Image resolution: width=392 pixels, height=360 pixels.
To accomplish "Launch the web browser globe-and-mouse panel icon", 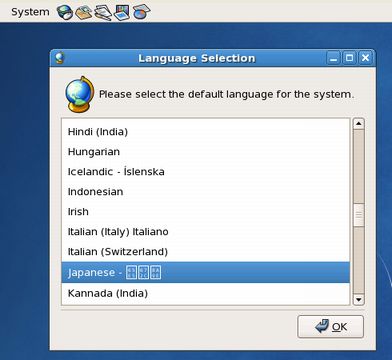I will coord(65,13).
